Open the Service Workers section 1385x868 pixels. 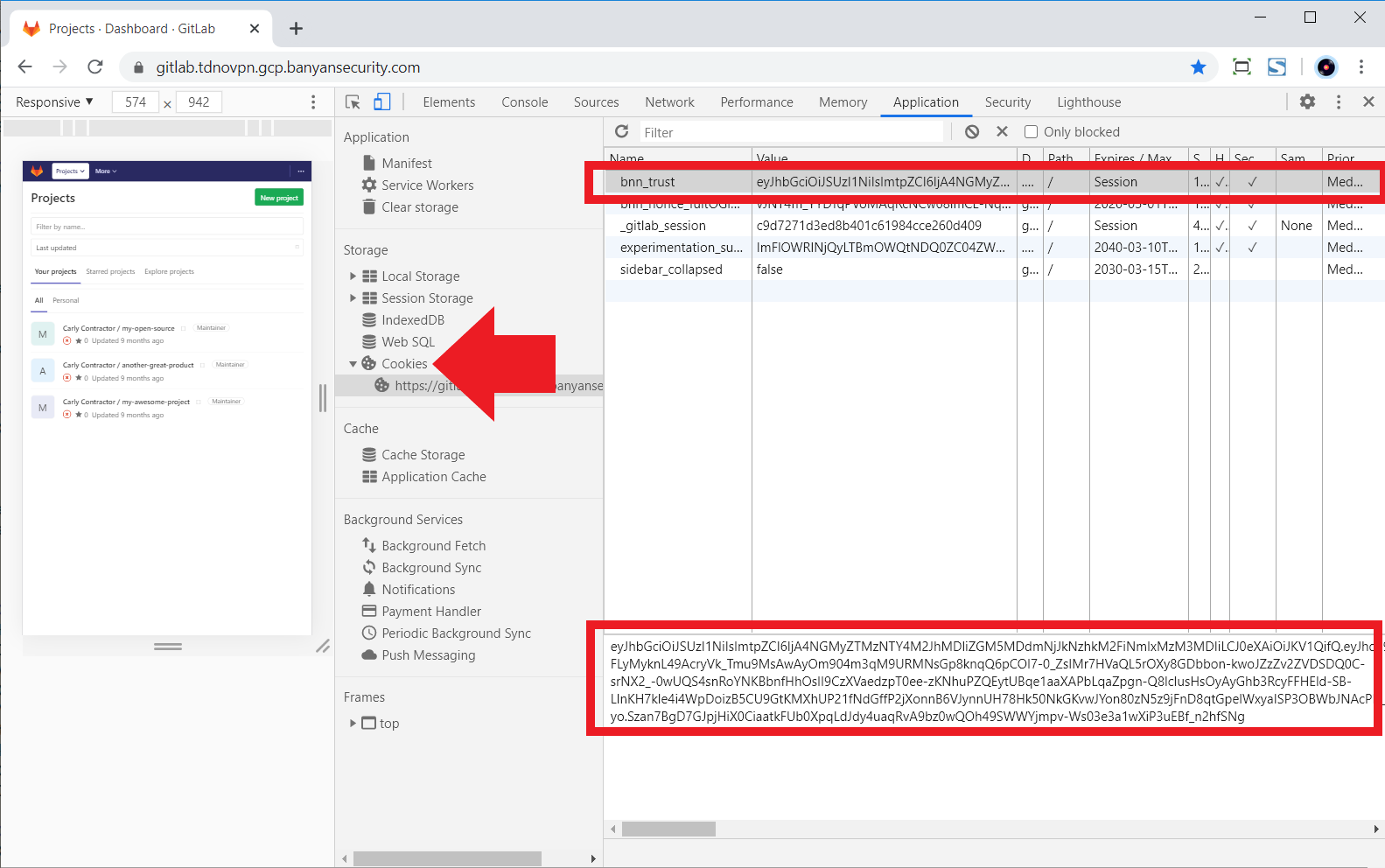427,185
